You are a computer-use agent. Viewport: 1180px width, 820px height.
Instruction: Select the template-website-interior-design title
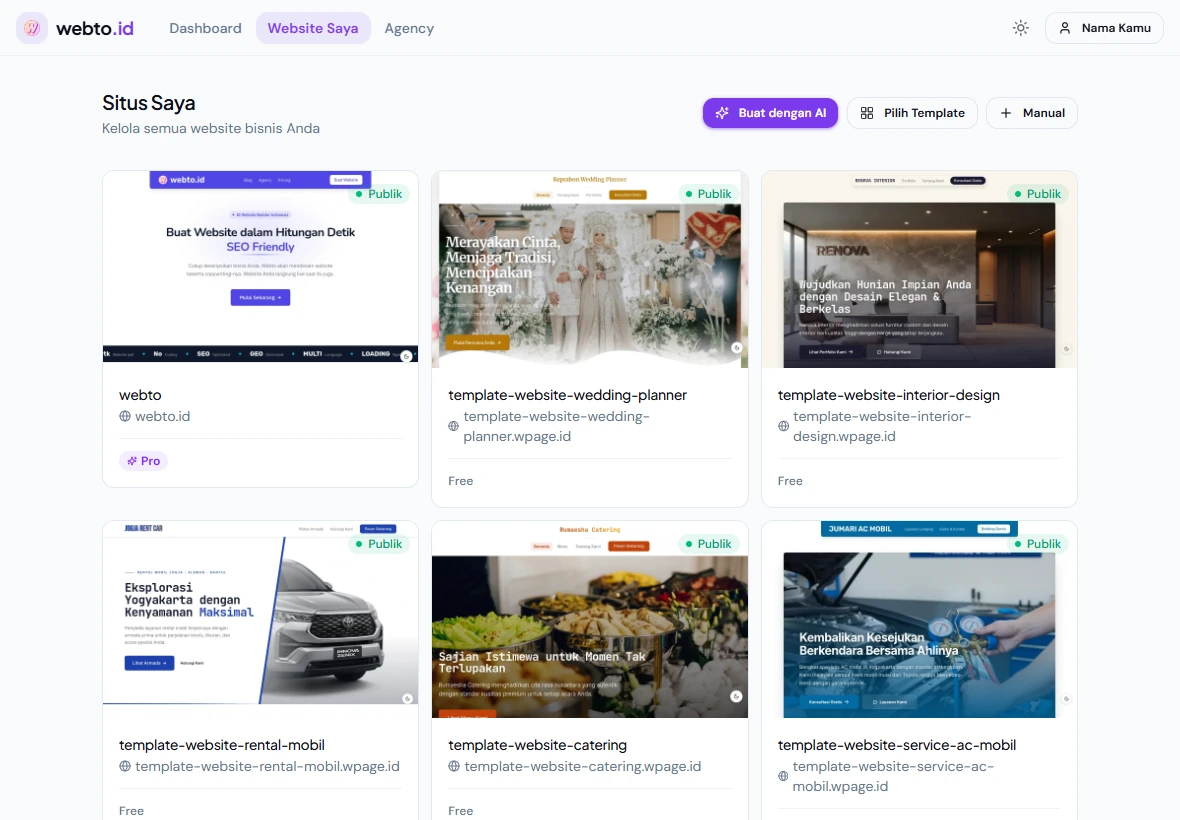click(x=889, y=395)
